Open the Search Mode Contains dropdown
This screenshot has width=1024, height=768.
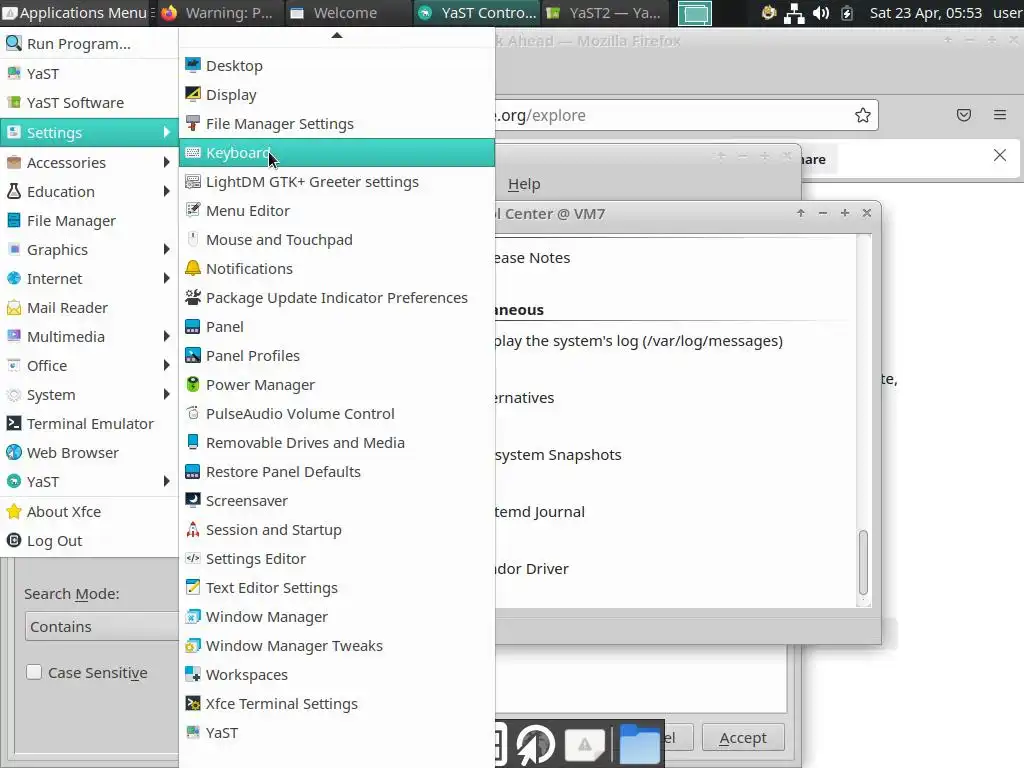point(101,626)
